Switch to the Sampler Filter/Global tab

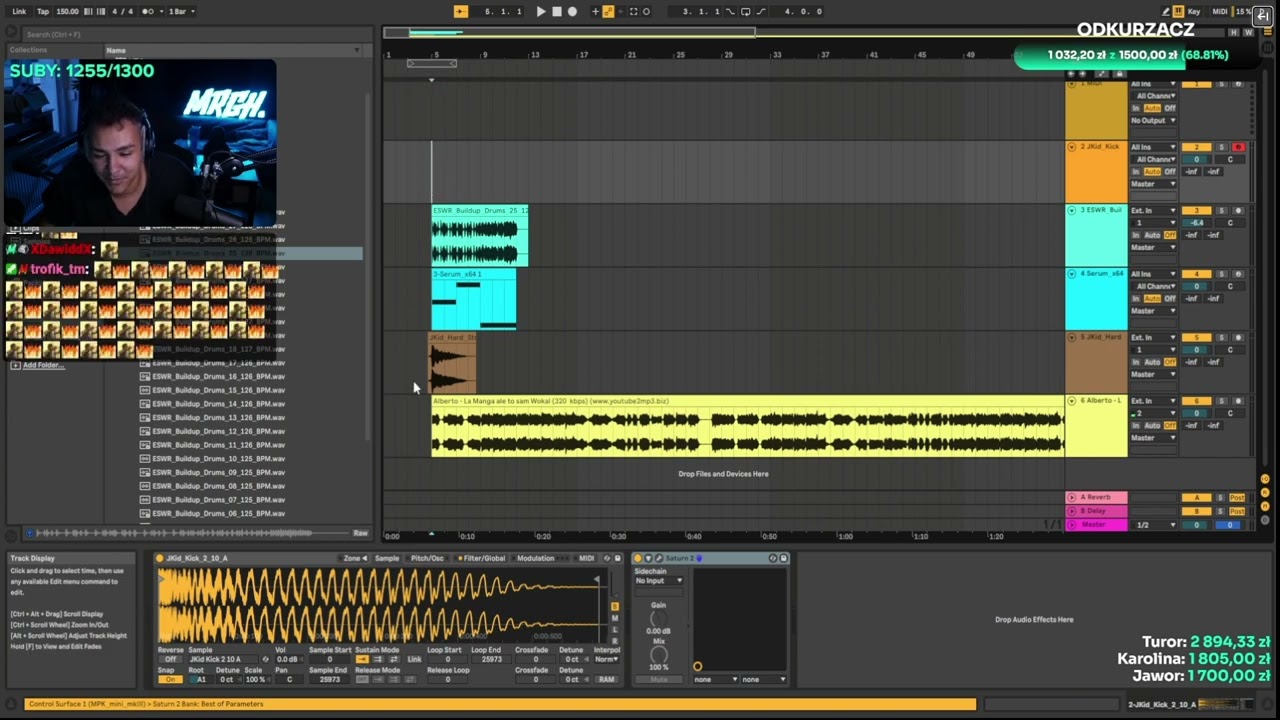481,558
